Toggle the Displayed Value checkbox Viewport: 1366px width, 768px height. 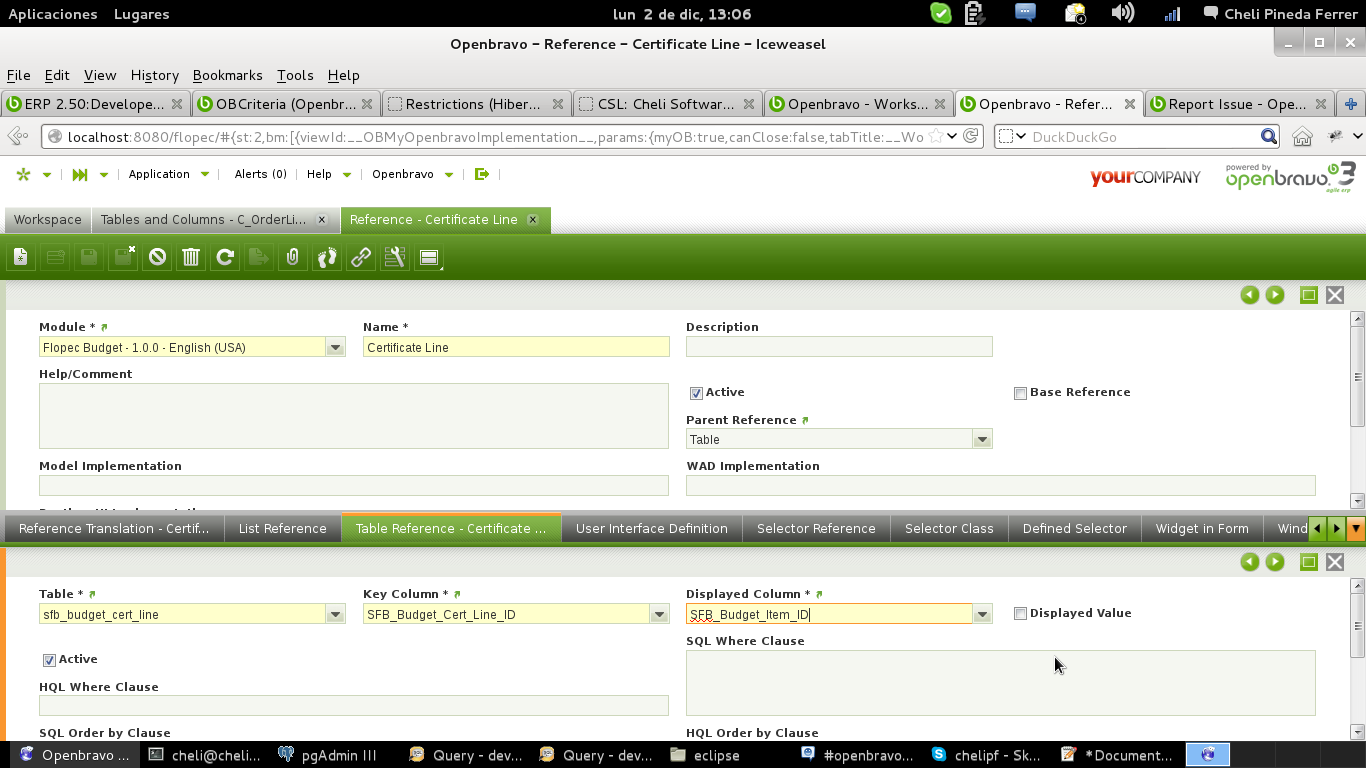click(1020, 614)
